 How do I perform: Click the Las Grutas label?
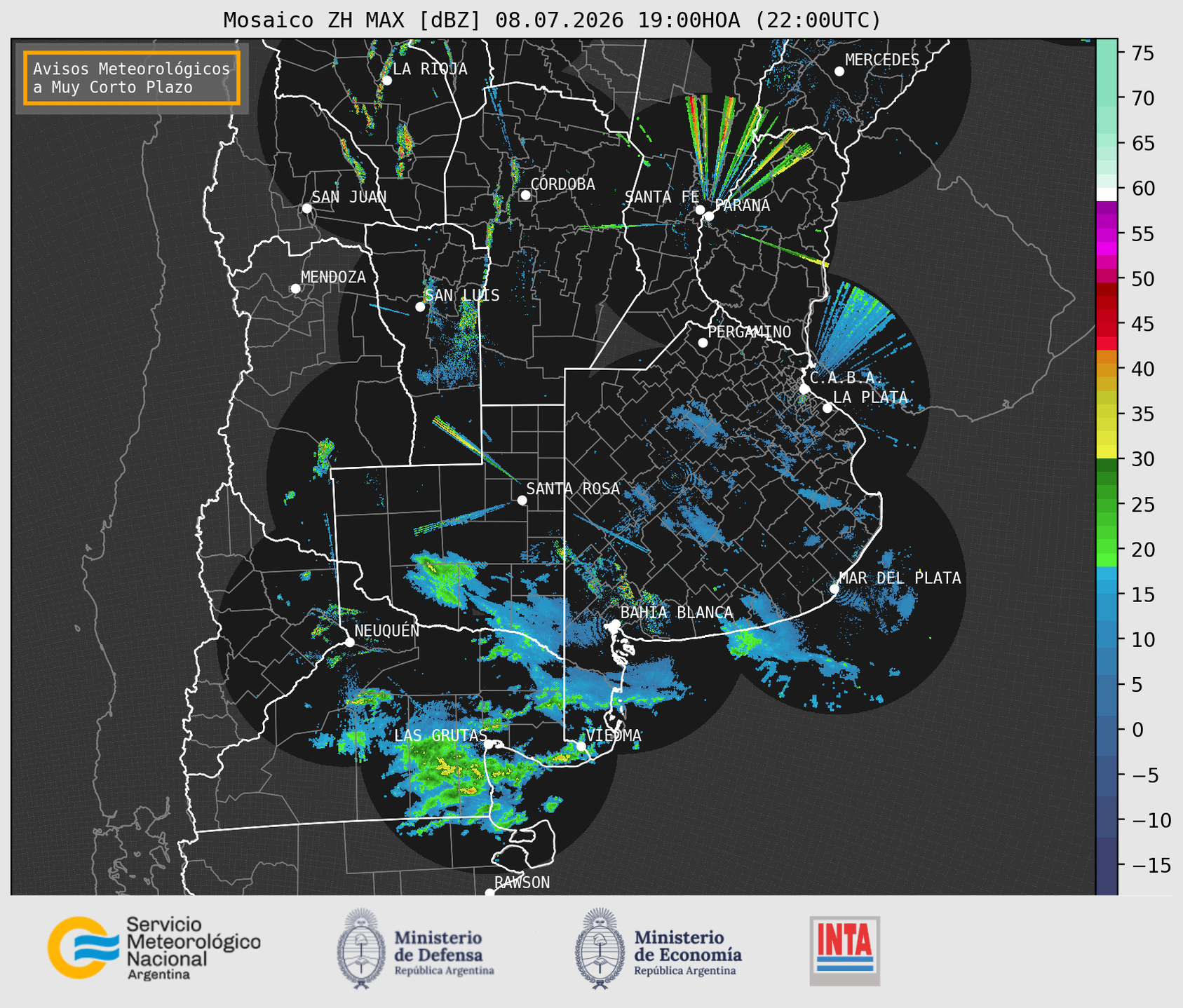click(440, 735)
